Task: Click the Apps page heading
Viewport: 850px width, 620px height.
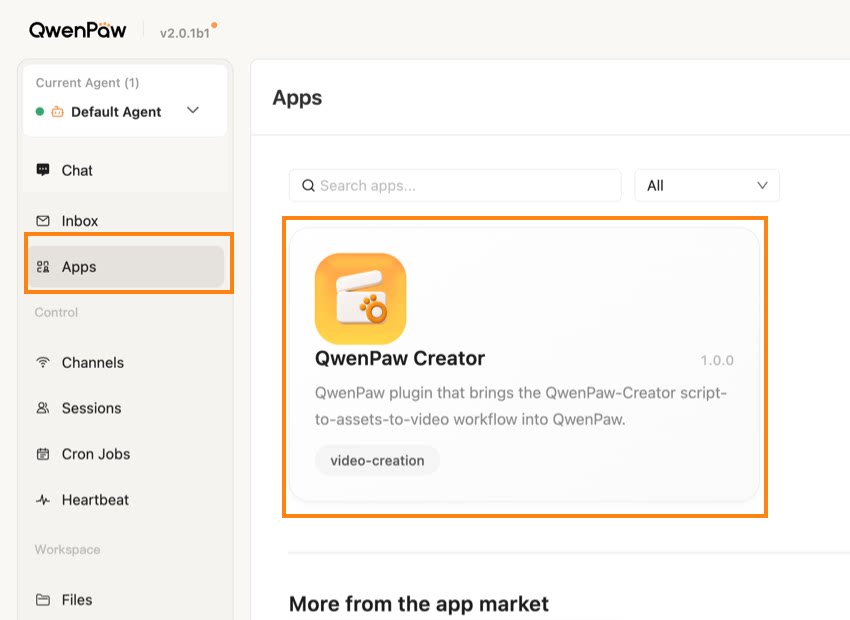Action: pyautogui.click(x=297, y=98)
